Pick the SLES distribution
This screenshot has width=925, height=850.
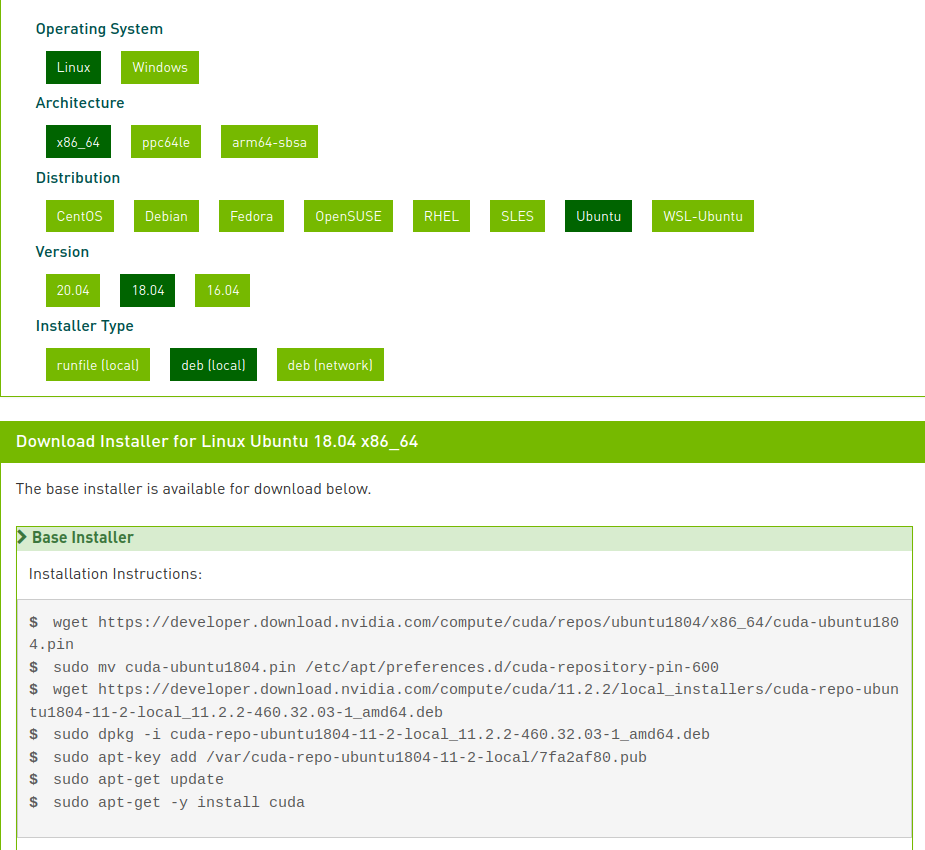point(517,216)
